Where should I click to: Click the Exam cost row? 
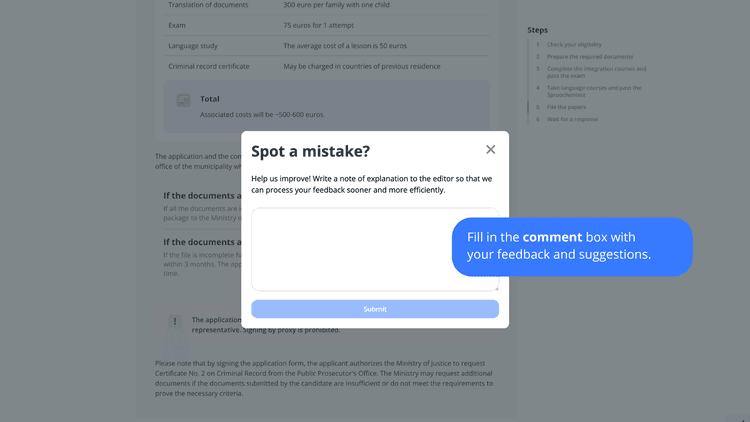pyautogui.click(x=322, y=25)
